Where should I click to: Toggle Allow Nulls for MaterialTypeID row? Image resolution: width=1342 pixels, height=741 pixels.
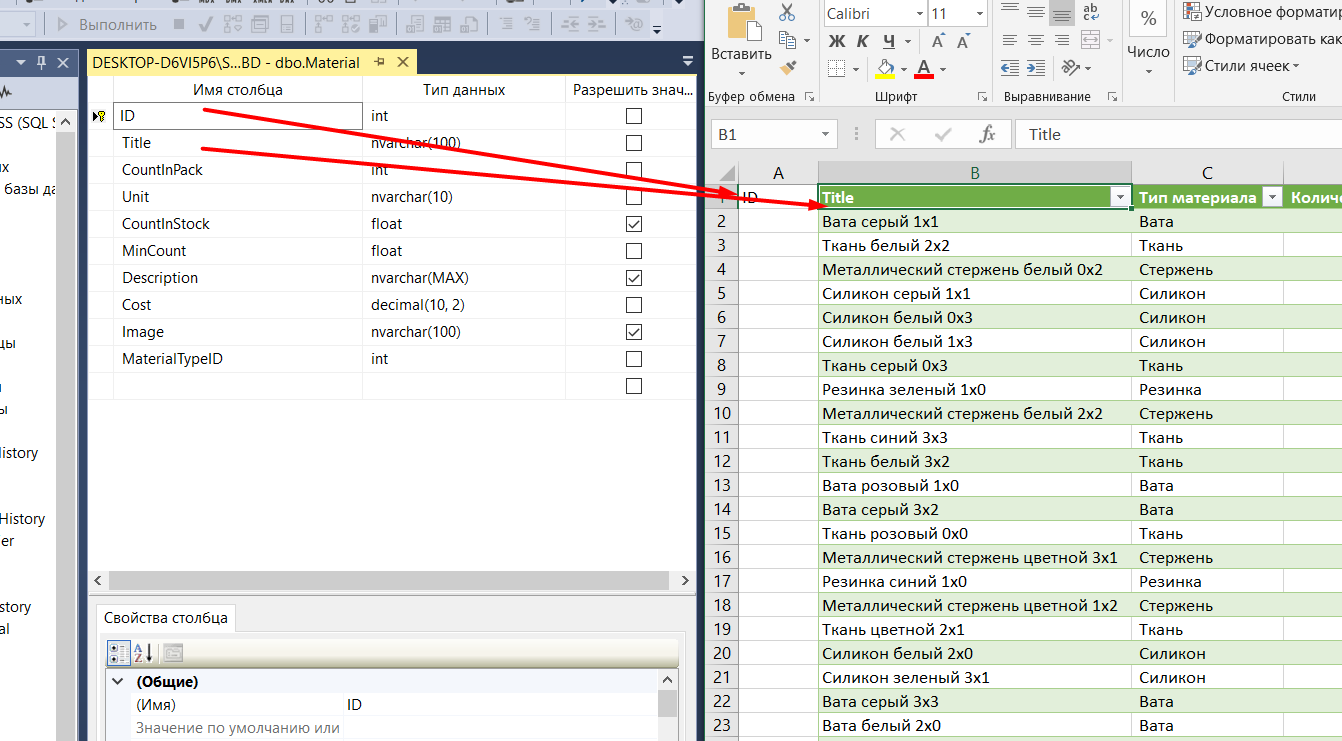(x=633, y=359)
